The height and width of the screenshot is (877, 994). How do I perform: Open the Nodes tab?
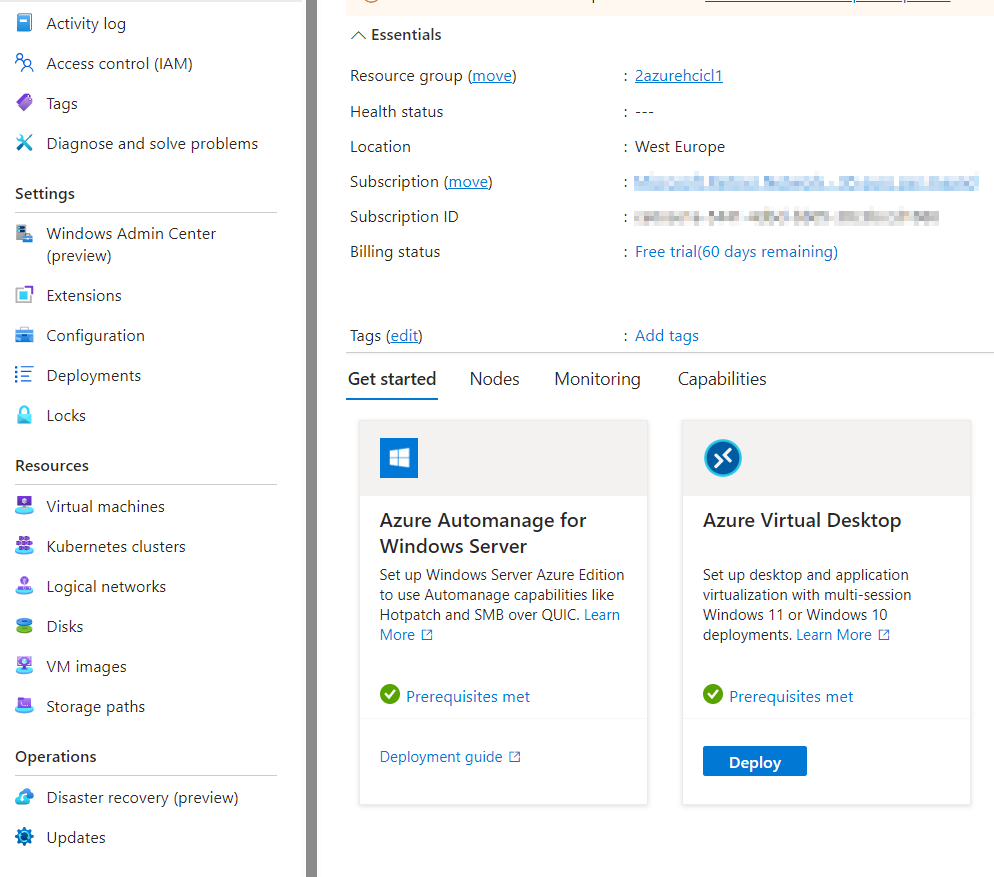pyautogui.click(x=494, y=379)
